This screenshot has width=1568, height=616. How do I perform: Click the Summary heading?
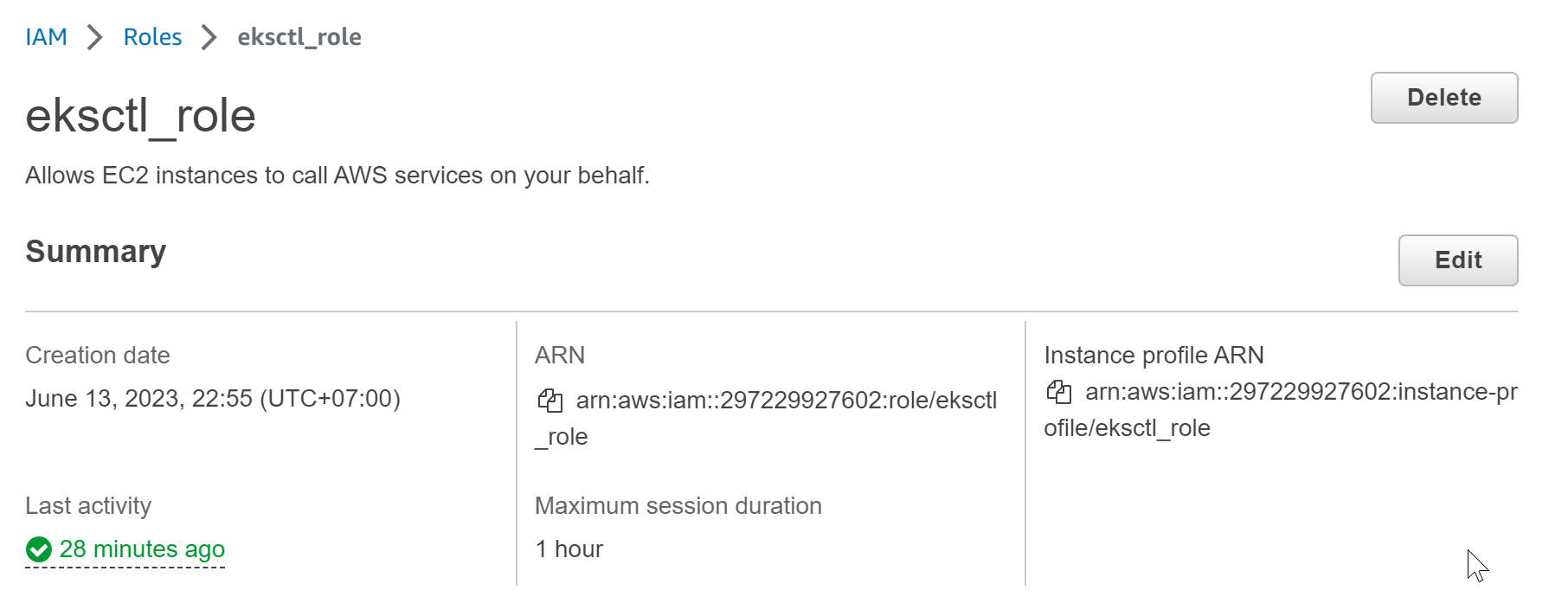[x=96, y=252]
